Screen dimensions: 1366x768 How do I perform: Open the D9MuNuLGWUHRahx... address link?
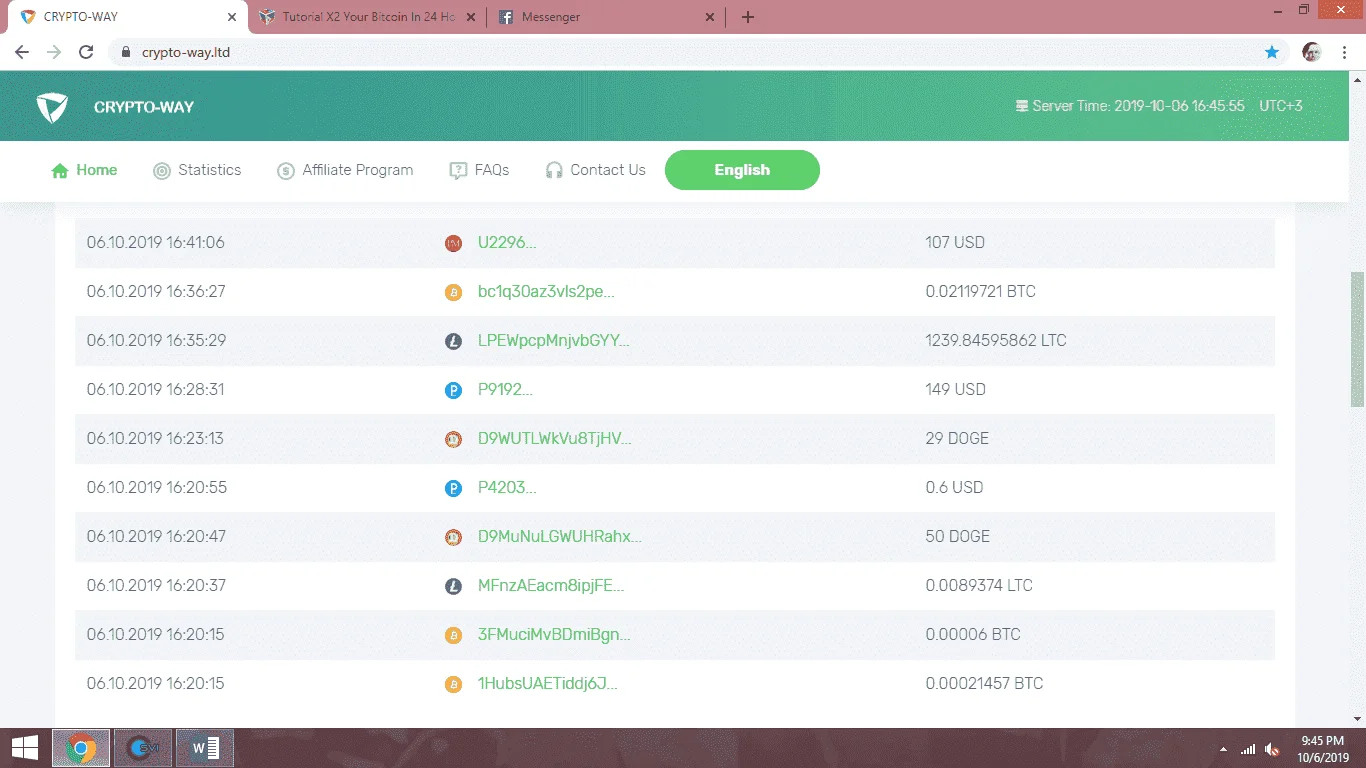coord(560,537)
